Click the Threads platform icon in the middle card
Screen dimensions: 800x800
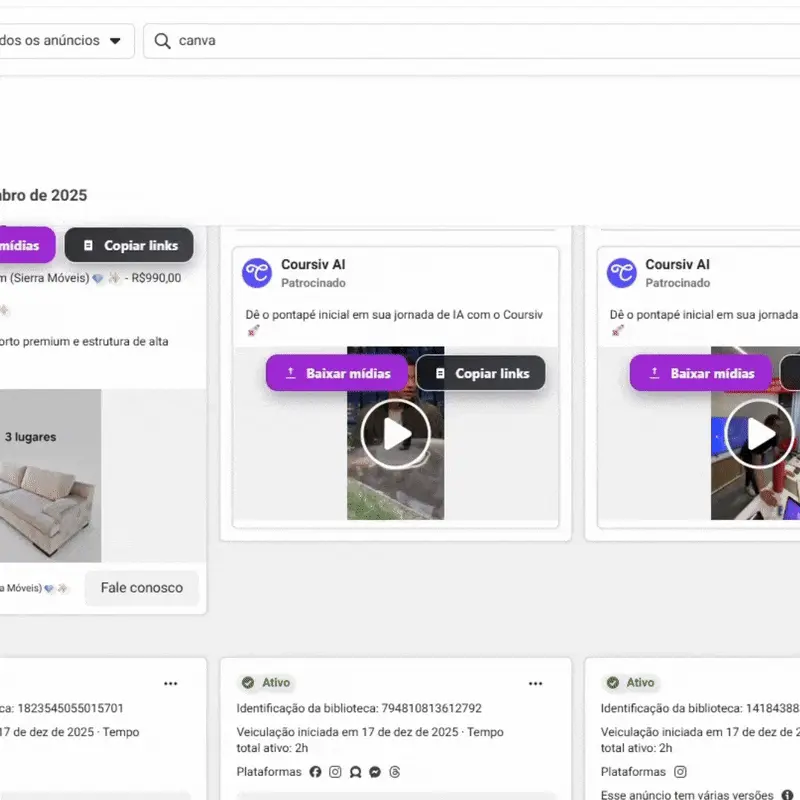click(x=395, y=772)
